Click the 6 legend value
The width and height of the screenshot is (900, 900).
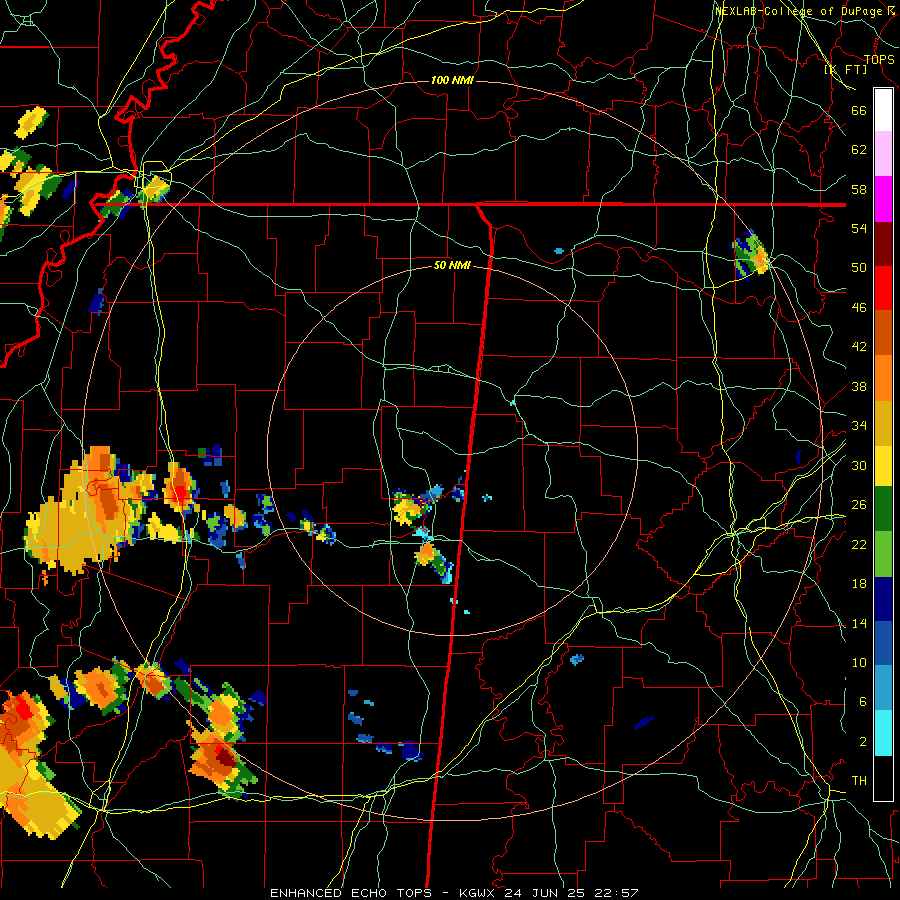863,702
